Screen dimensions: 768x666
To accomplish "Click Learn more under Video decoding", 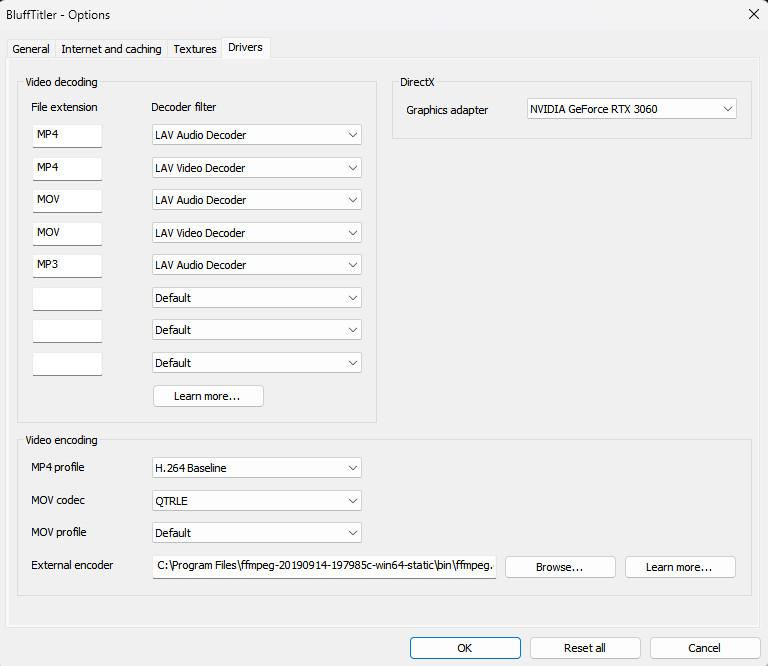I will [x=208, y=396].
